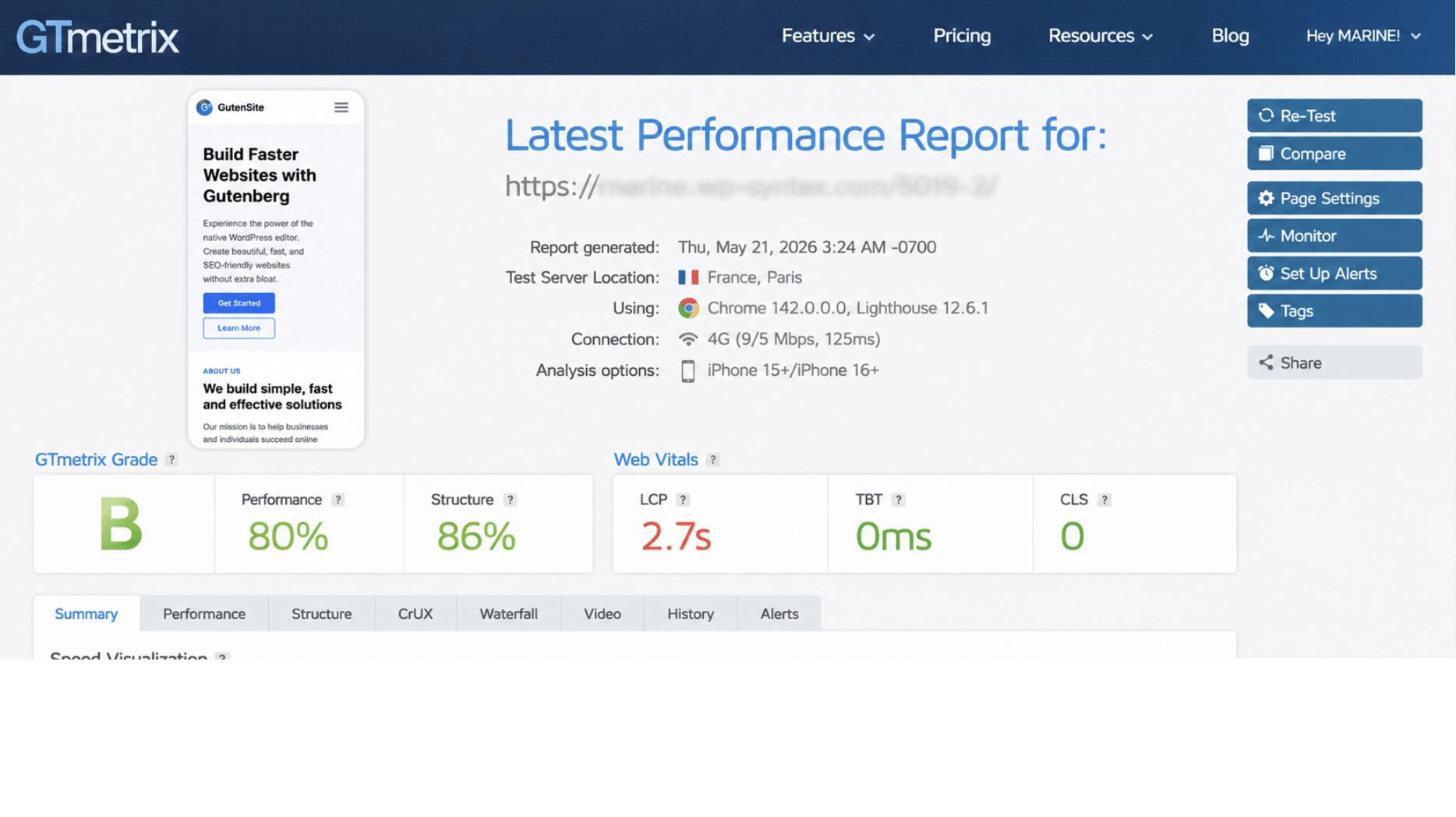This screenshot has width=1456, height=817.
Task: Click the 86% Structure score
Action: [x=476, y=536]
